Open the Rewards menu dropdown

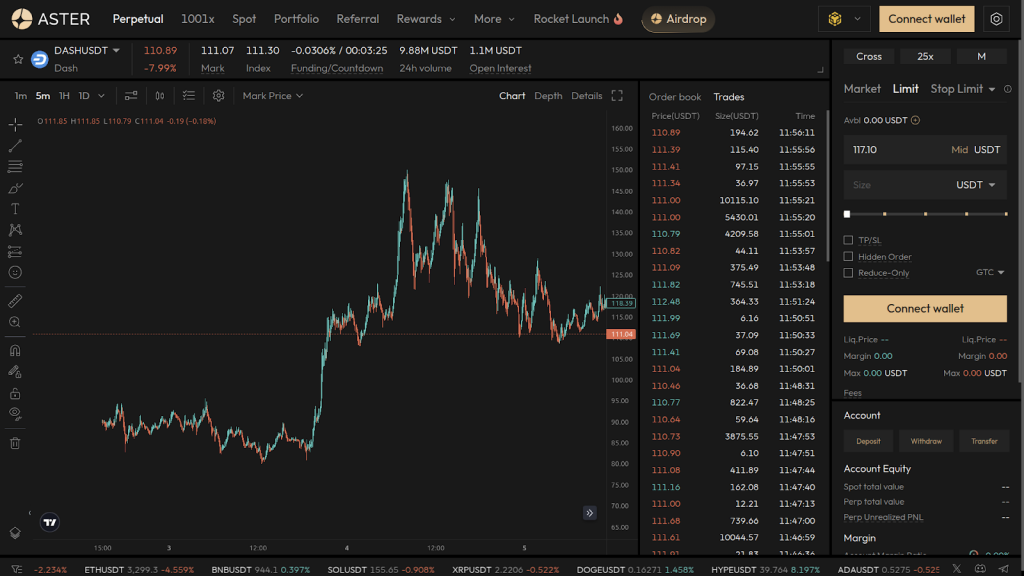425,19
